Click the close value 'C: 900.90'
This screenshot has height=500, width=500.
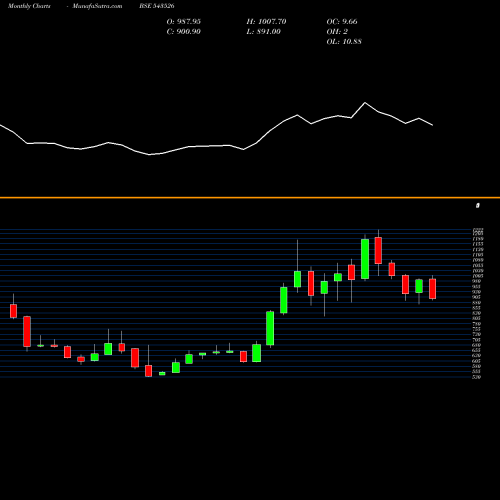[x=184, y=31]
